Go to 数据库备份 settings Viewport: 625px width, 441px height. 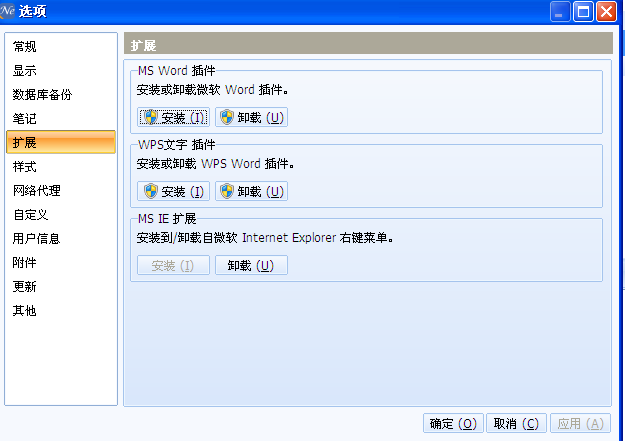pos(42,95)
